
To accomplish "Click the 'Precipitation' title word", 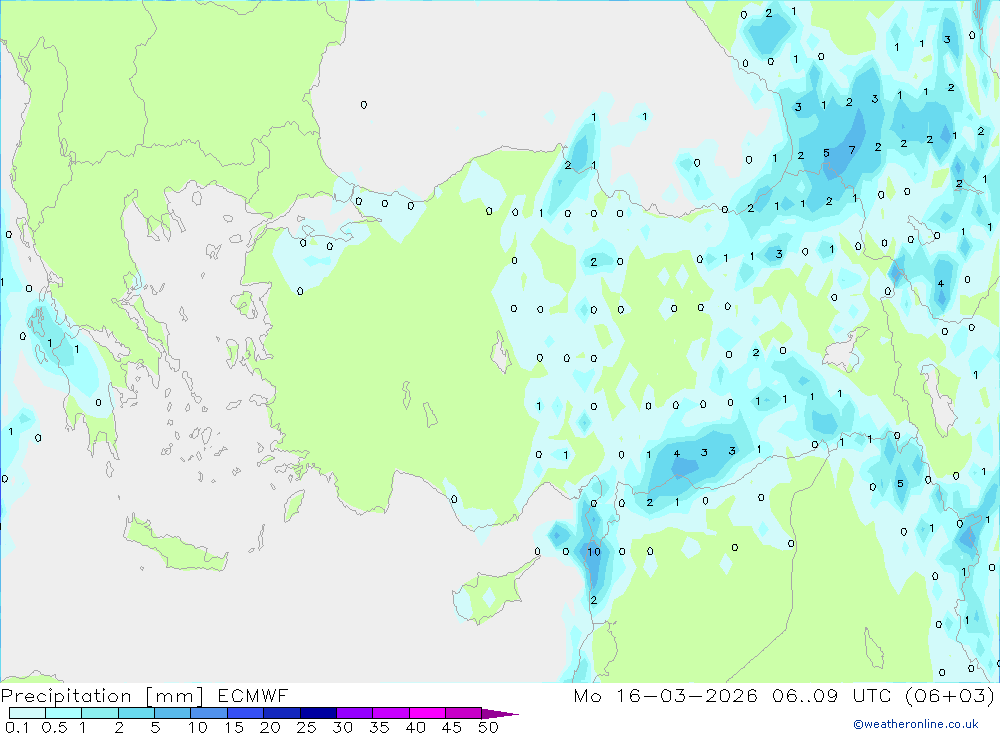I will [x=66, y=695].
